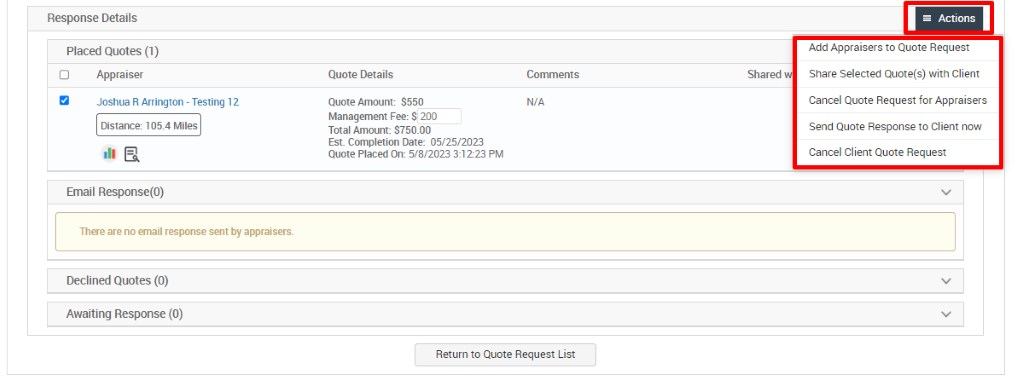This screenshot has width=1024, height=387.
Task: Select Cancel Quote Request for Appraisers
Action: [897, 101]
